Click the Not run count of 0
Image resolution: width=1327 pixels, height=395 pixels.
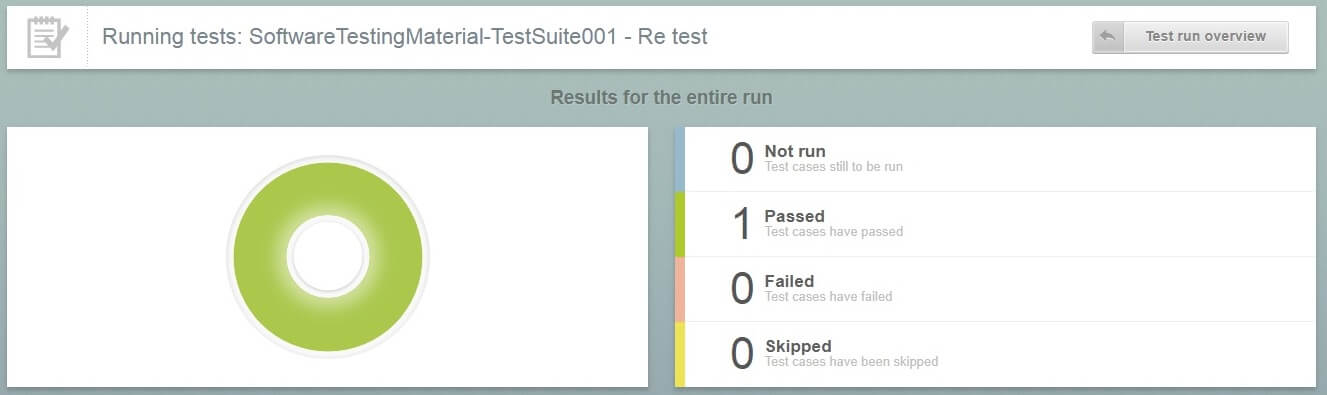pyautogui.click(x=741, y=159)
